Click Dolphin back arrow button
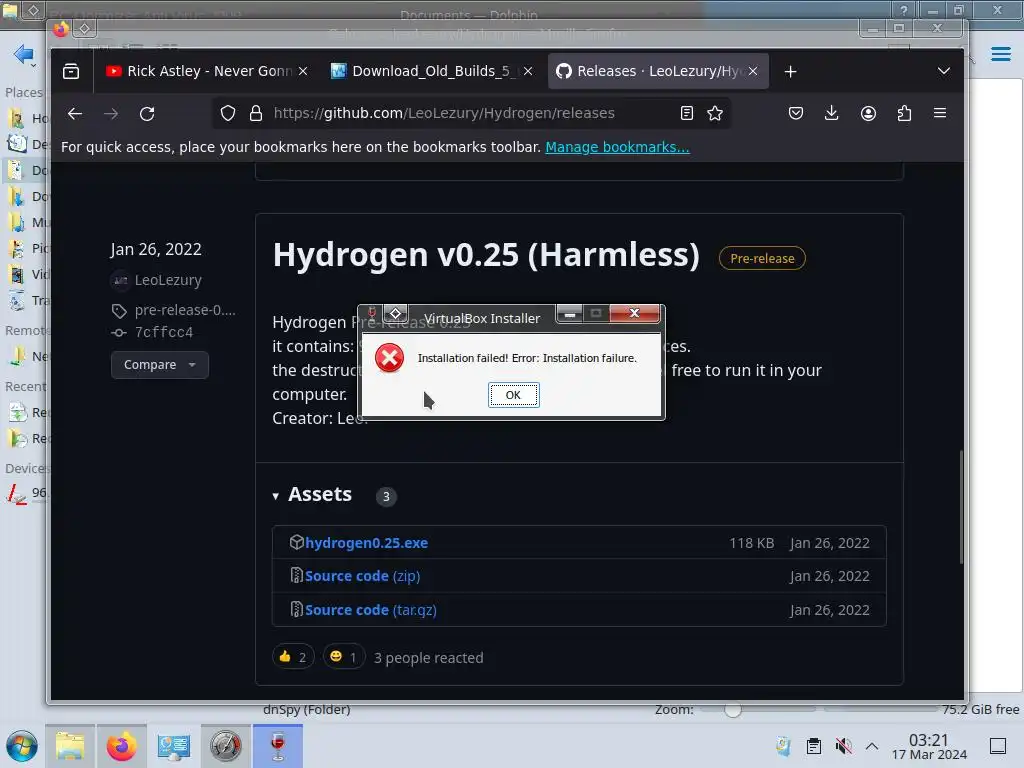This screenshot has height=768, width=1024. coord(22,54)
